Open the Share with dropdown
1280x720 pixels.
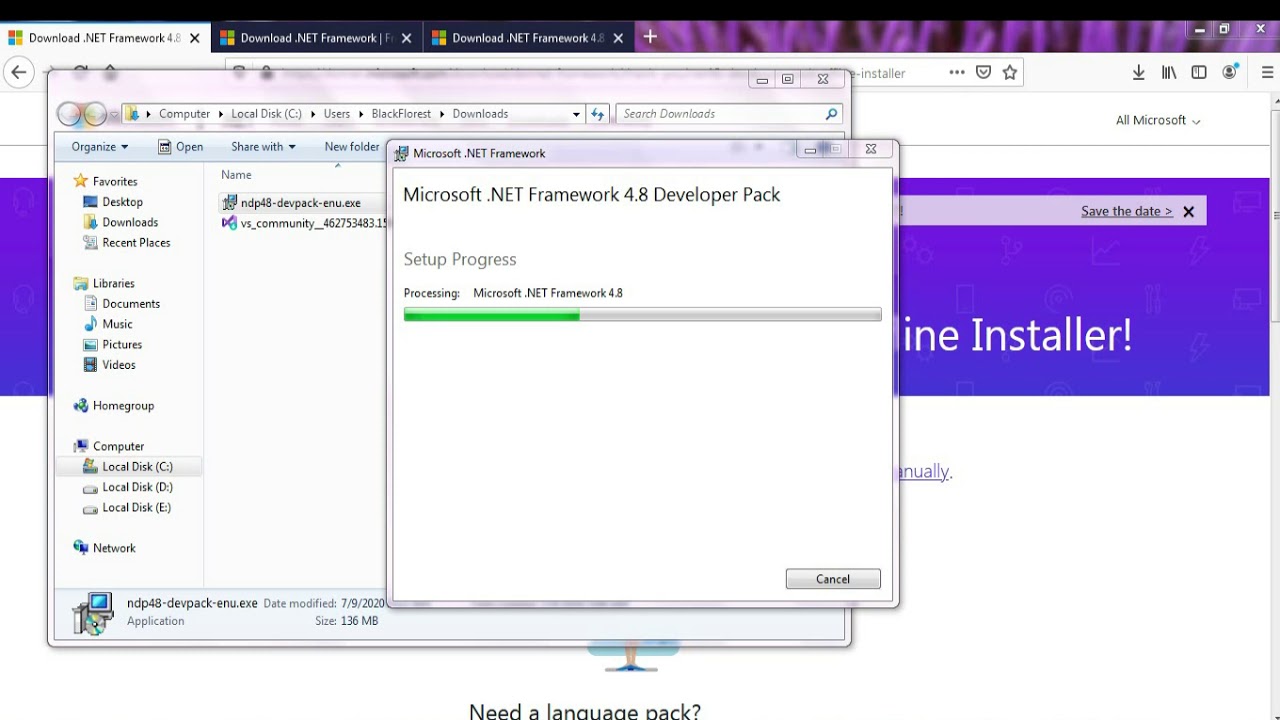(x=263, y=147)
